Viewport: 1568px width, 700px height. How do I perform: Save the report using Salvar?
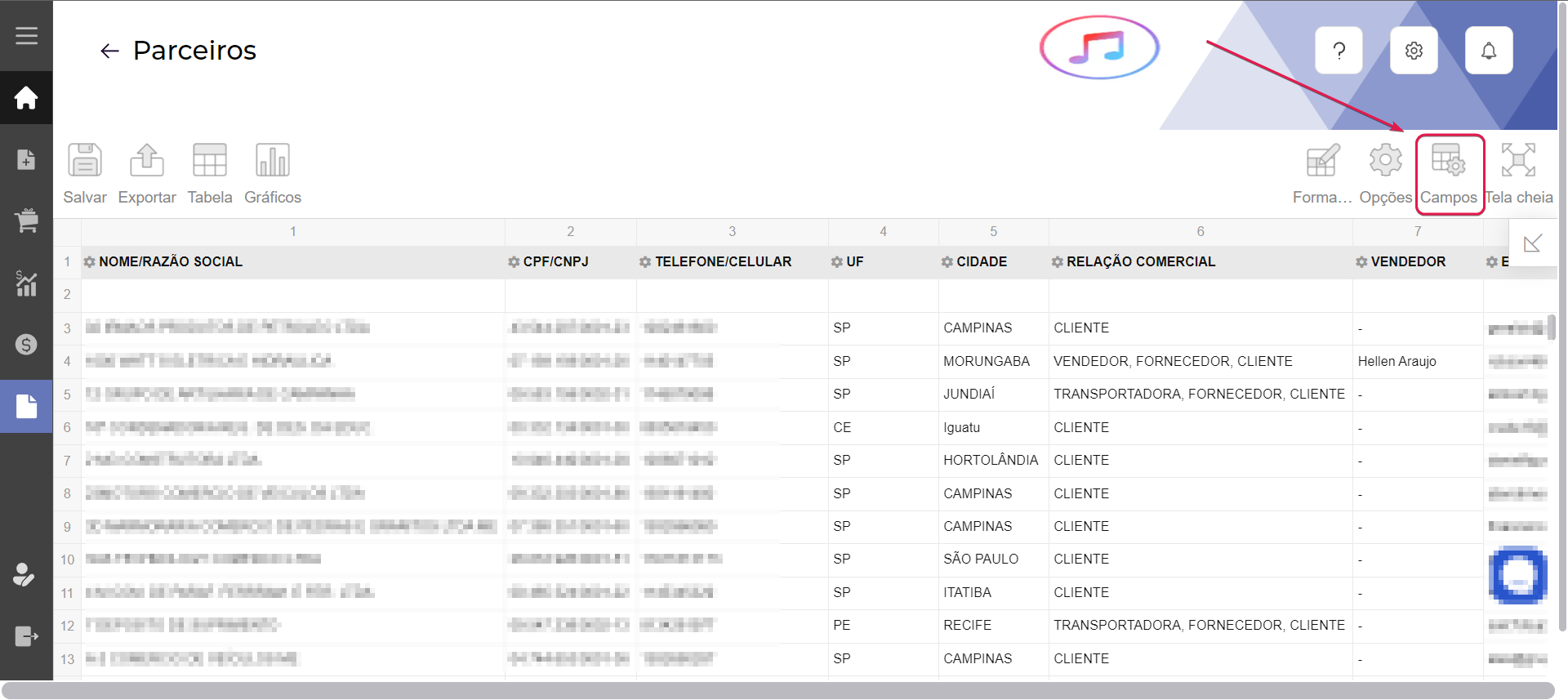(85, 174)
